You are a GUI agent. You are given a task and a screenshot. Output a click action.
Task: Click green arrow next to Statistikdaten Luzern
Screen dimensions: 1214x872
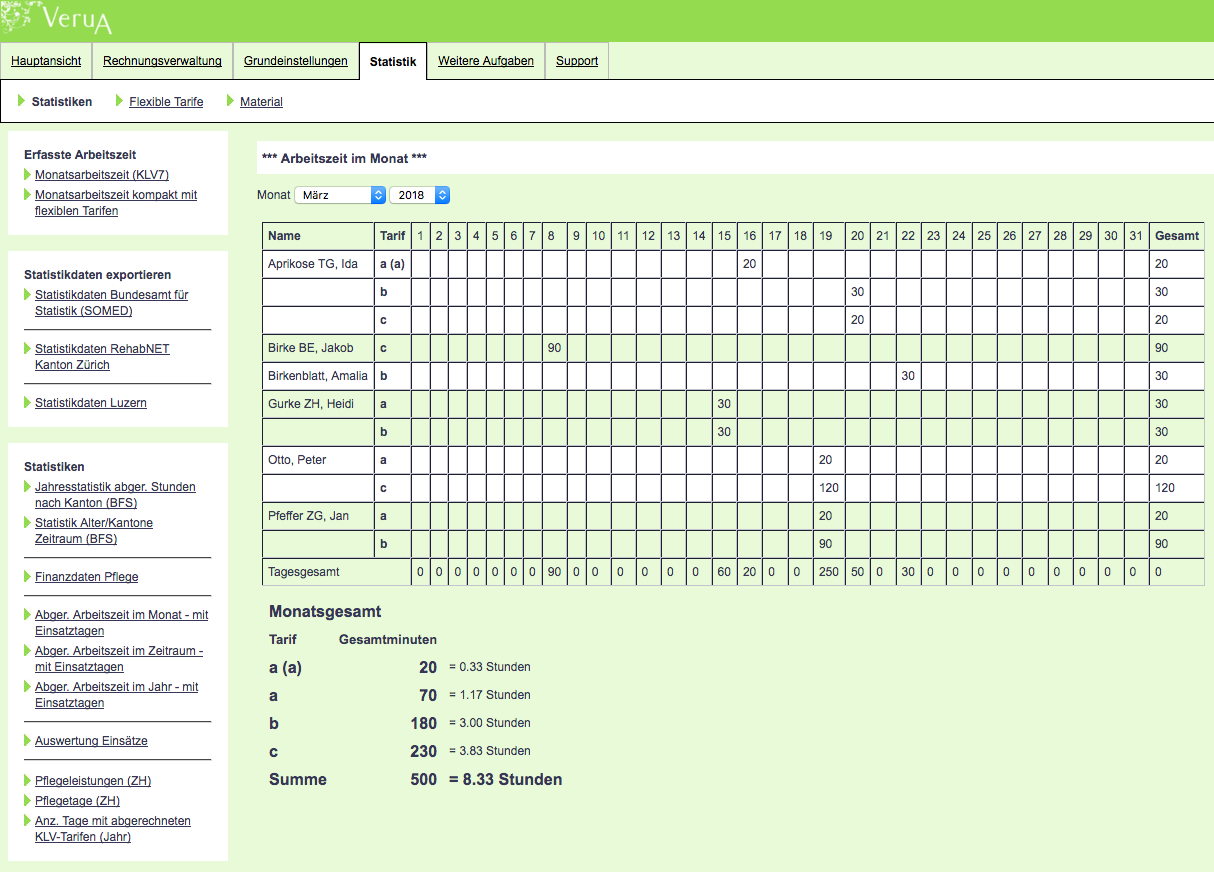[x=26, y=403]
